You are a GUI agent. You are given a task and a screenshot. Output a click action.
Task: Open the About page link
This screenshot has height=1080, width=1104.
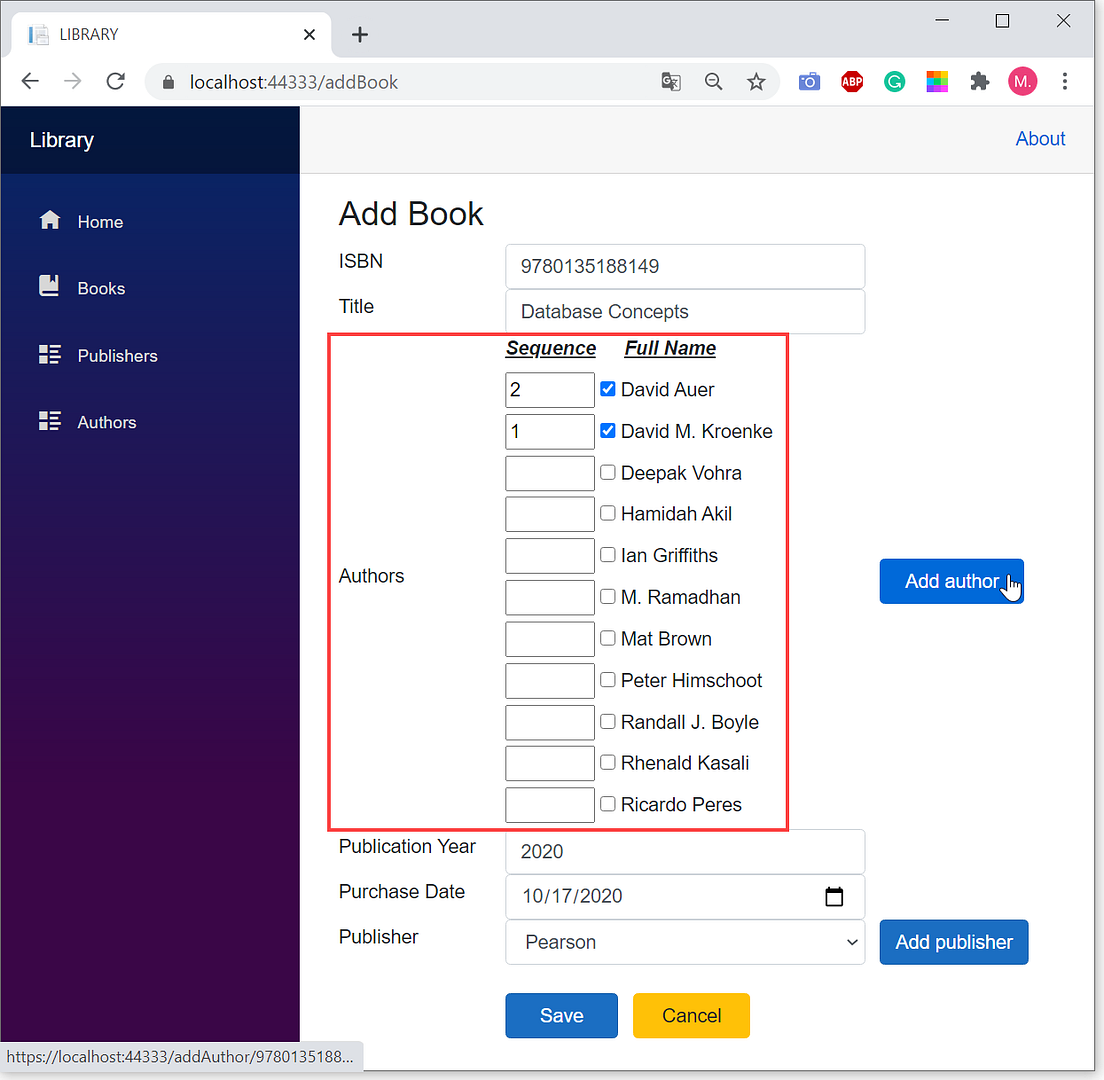click(x=1040, y=139)
